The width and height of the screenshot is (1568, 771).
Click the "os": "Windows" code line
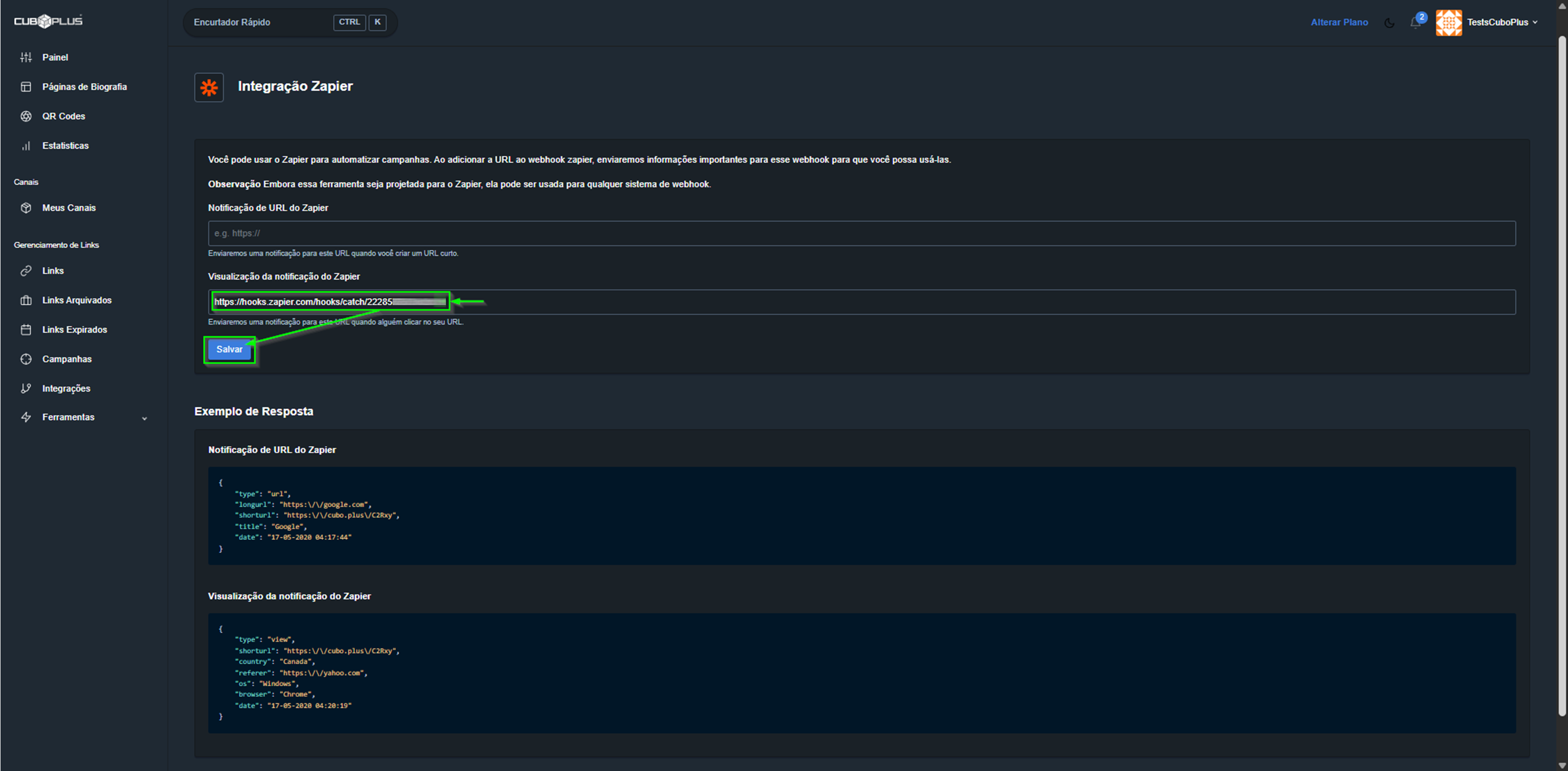click(266, 684)
